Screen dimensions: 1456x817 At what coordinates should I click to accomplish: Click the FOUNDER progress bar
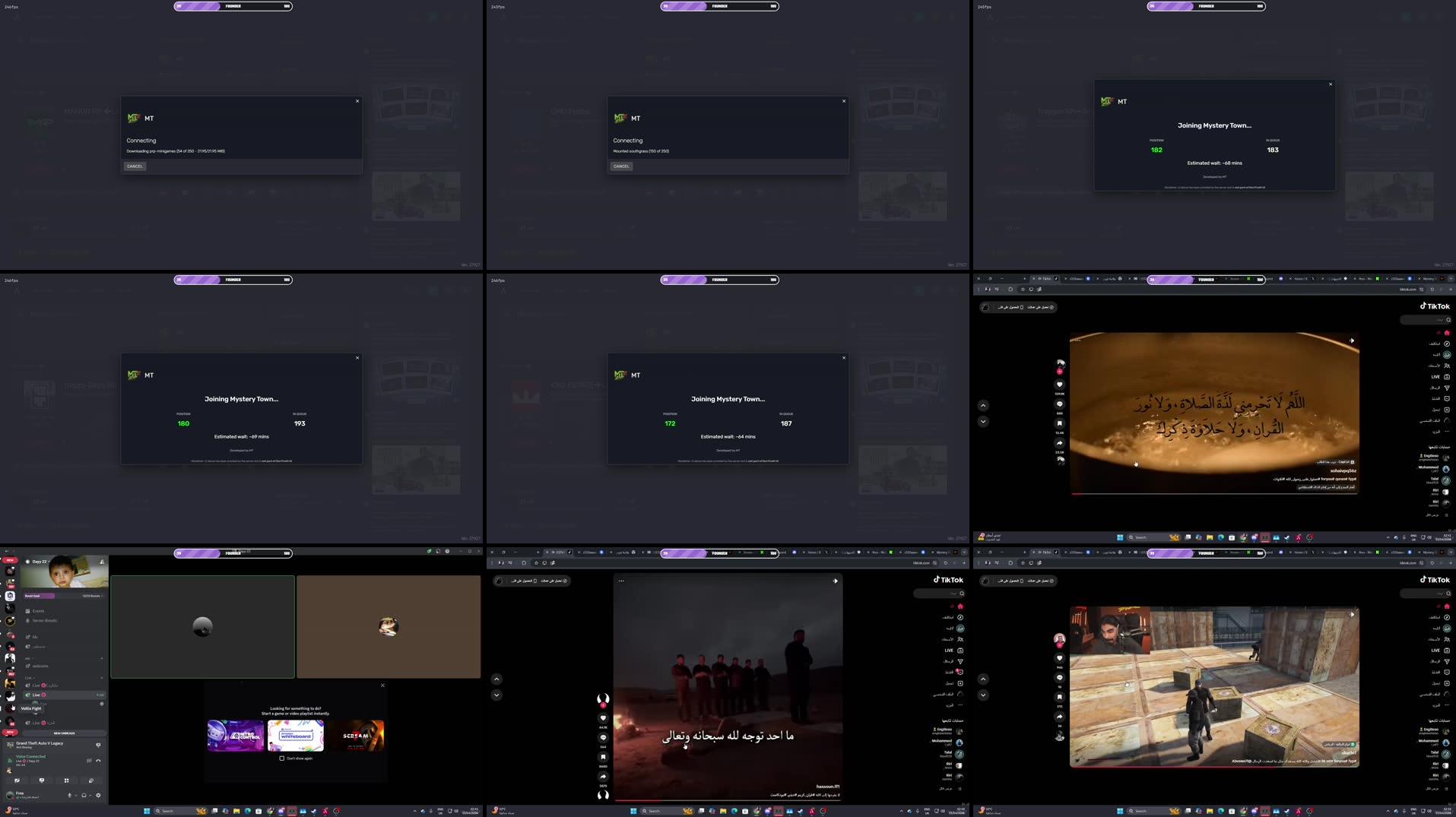232,6
